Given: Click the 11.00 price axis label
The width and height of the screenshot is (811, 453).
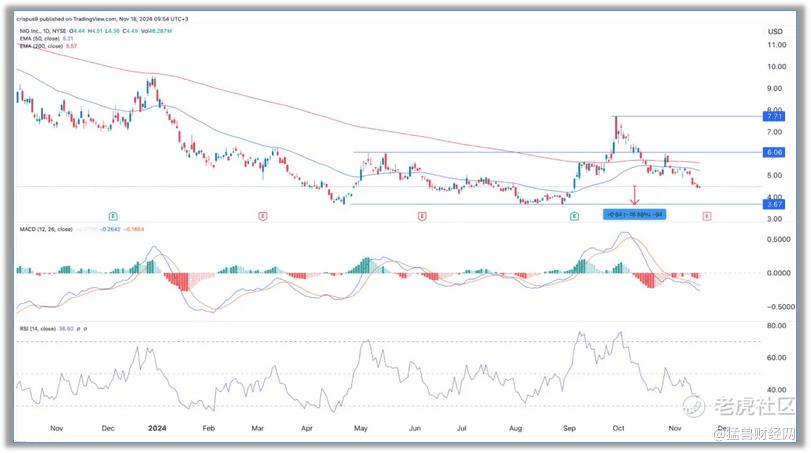Looking at the screenshot, I should (776, 45).
